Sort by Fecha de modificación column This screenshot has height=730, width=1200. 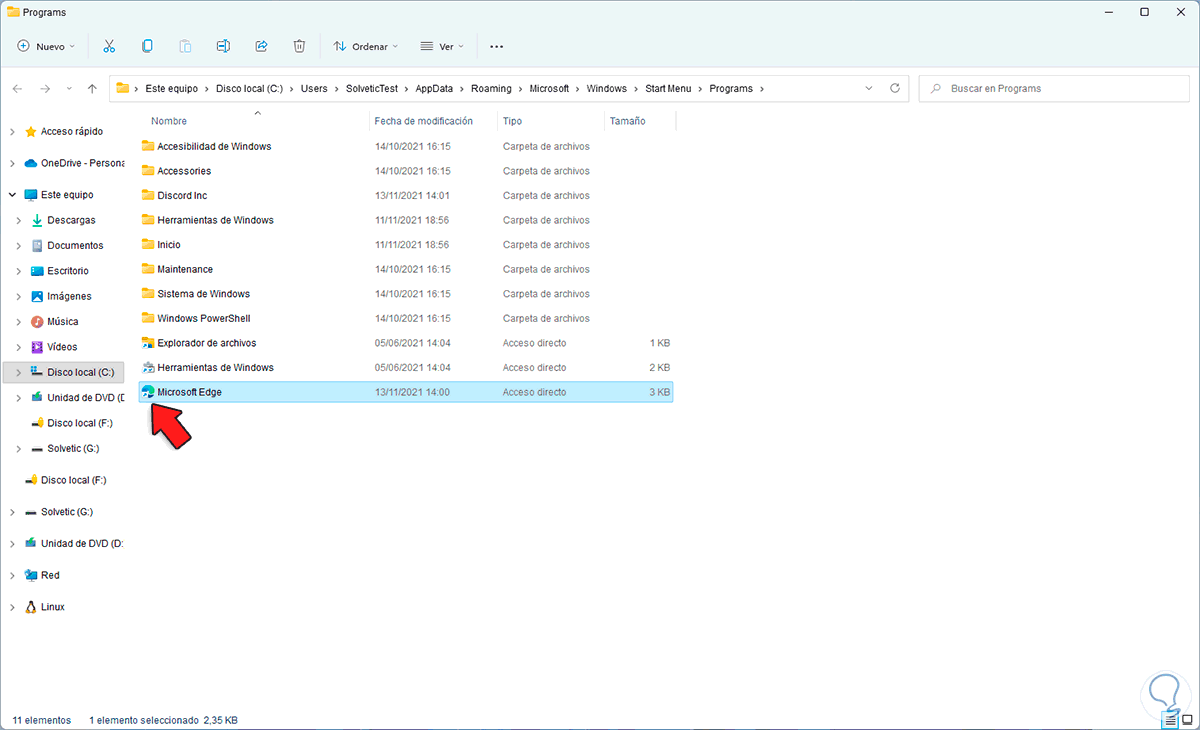(423, 121)
